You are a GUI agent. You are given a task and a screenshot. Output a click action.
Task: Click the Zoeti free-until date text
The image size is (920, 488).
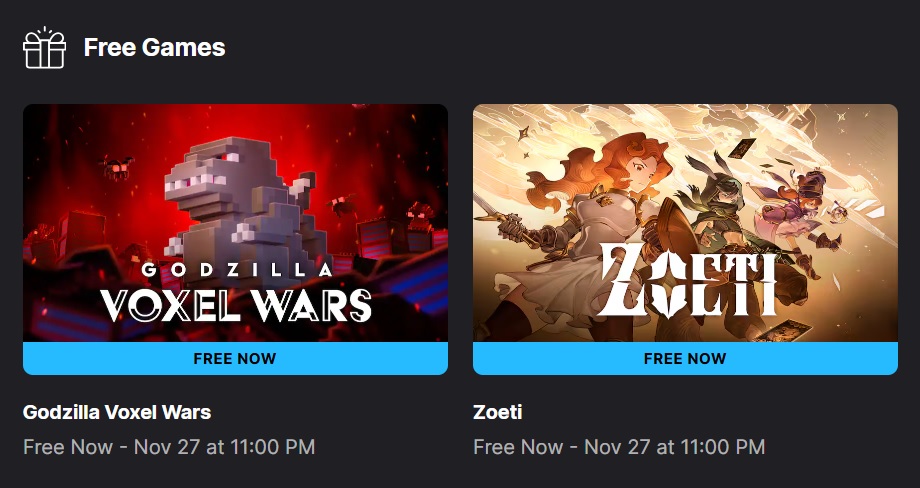pyautogui.click(x=619, y=447)
